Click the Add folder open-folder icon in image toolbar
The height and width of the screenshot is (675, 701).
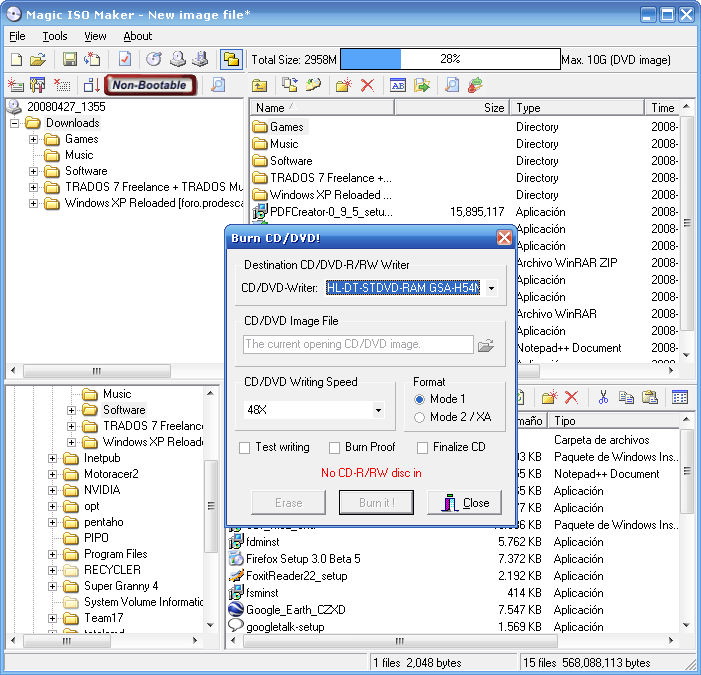(313, 85)
